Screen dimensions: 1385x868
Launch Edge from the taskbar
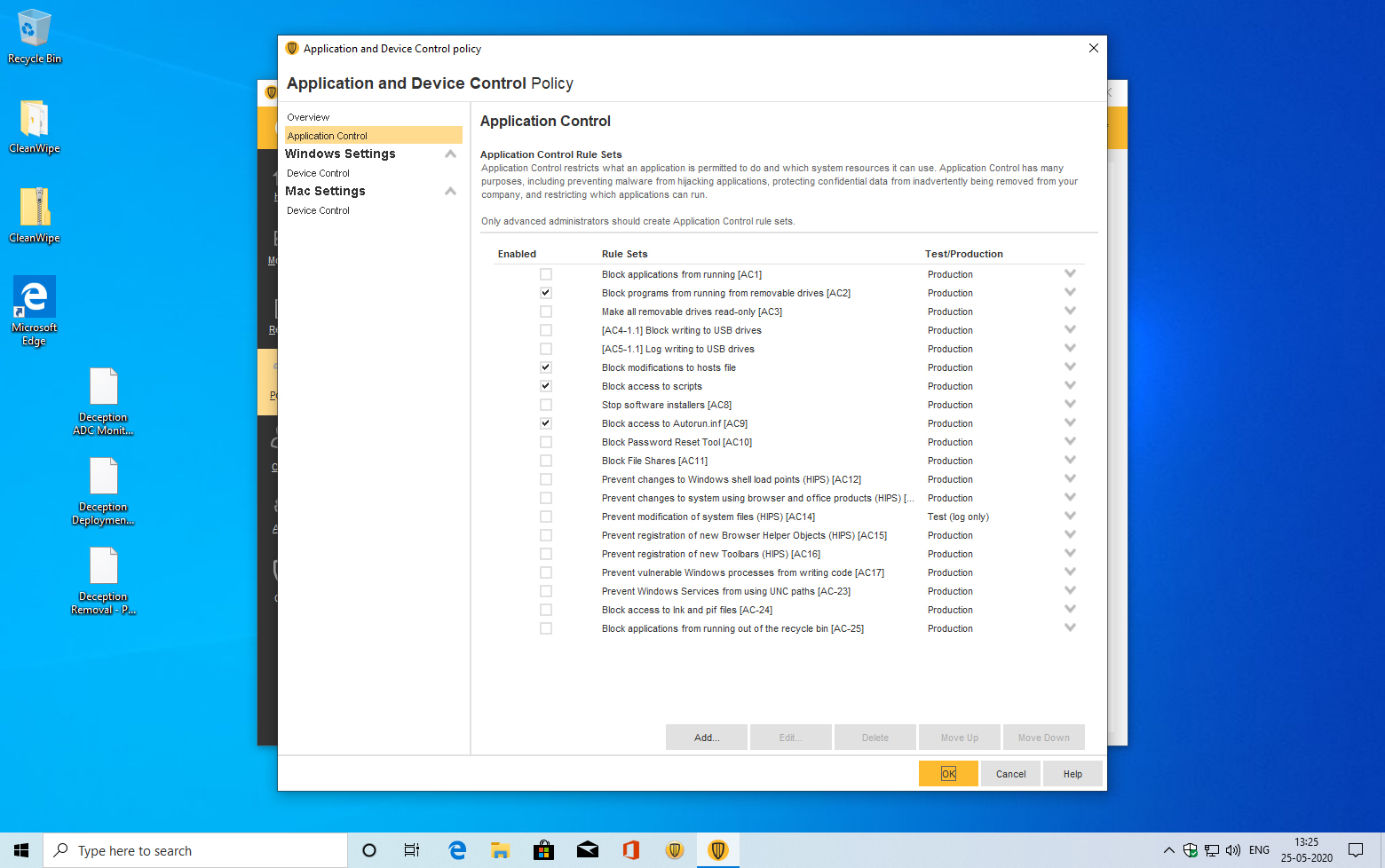click(x=457, y=850)
